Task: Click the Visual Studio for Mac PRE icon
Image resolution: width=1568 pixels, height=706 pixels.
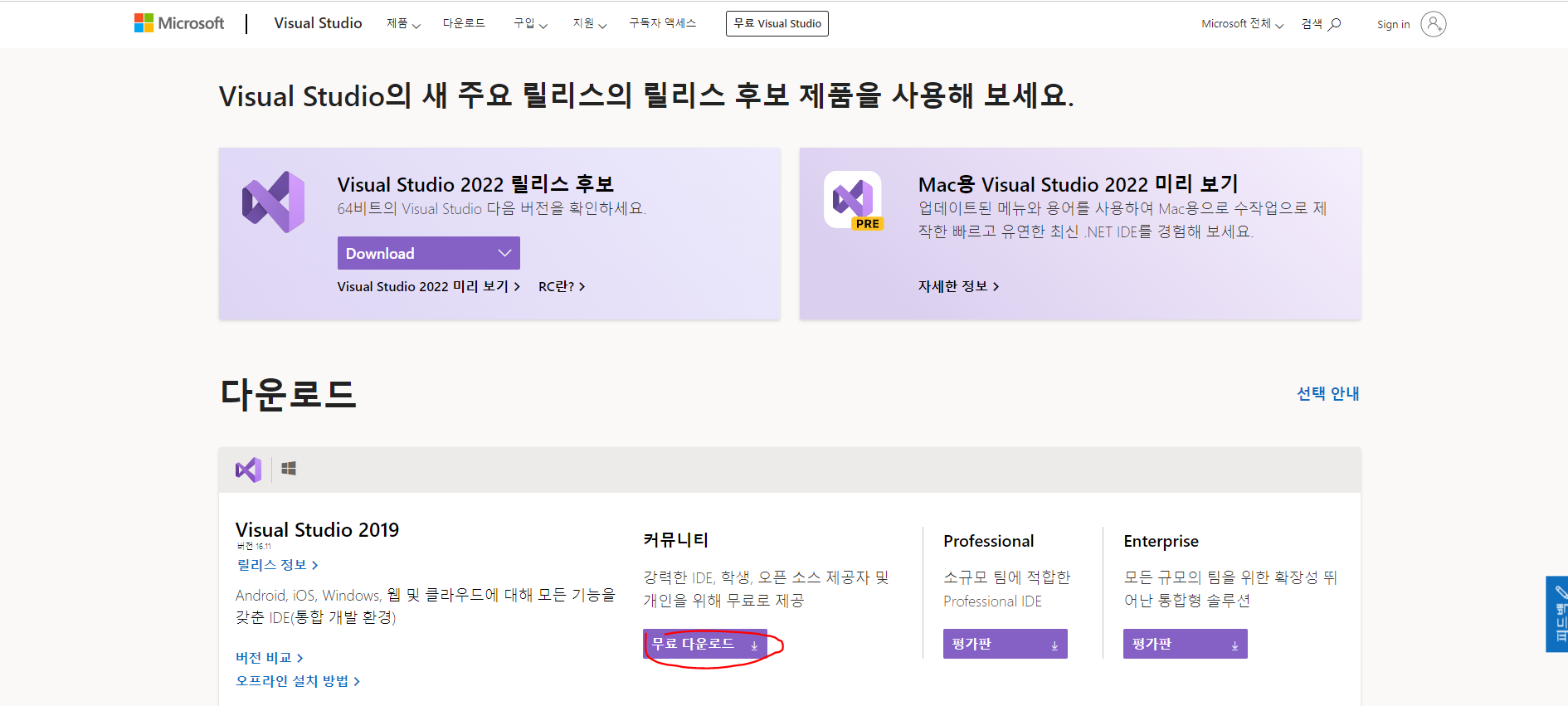Action: [x=854, y=200]
